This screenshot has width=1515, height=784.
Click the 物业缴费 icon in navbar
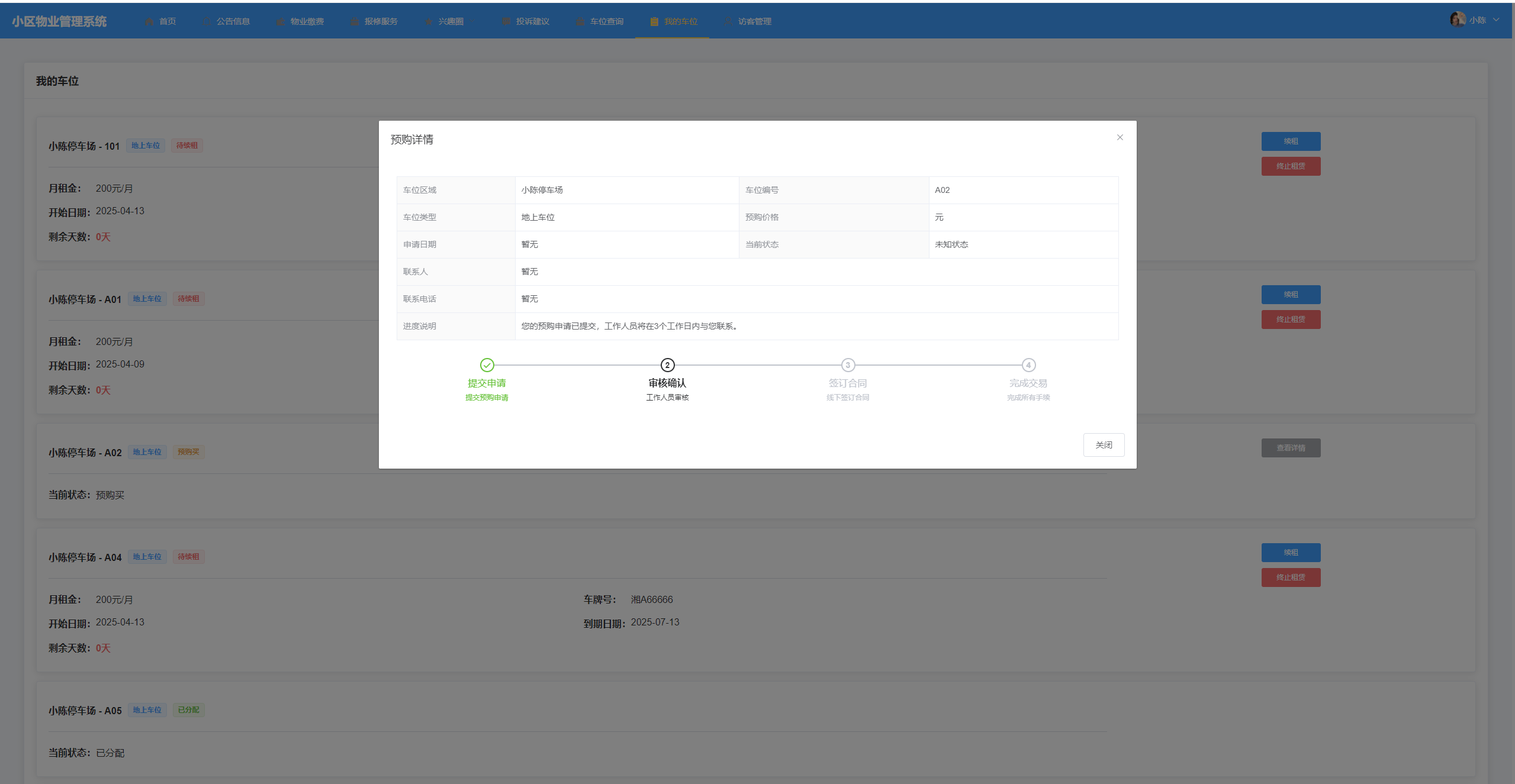click(281, 21)
